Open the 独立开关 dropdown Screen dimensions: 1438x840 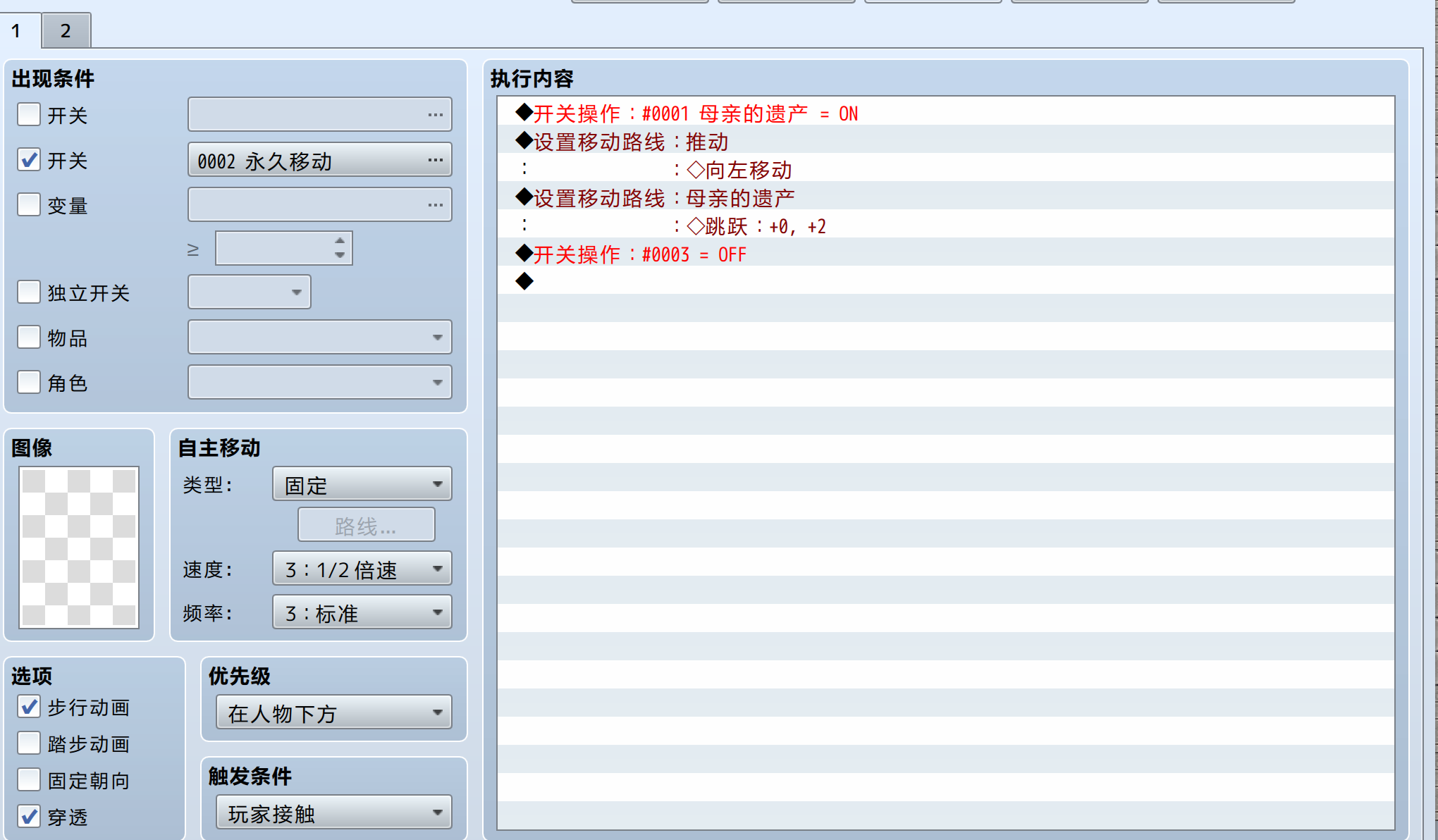pos(249,292)
